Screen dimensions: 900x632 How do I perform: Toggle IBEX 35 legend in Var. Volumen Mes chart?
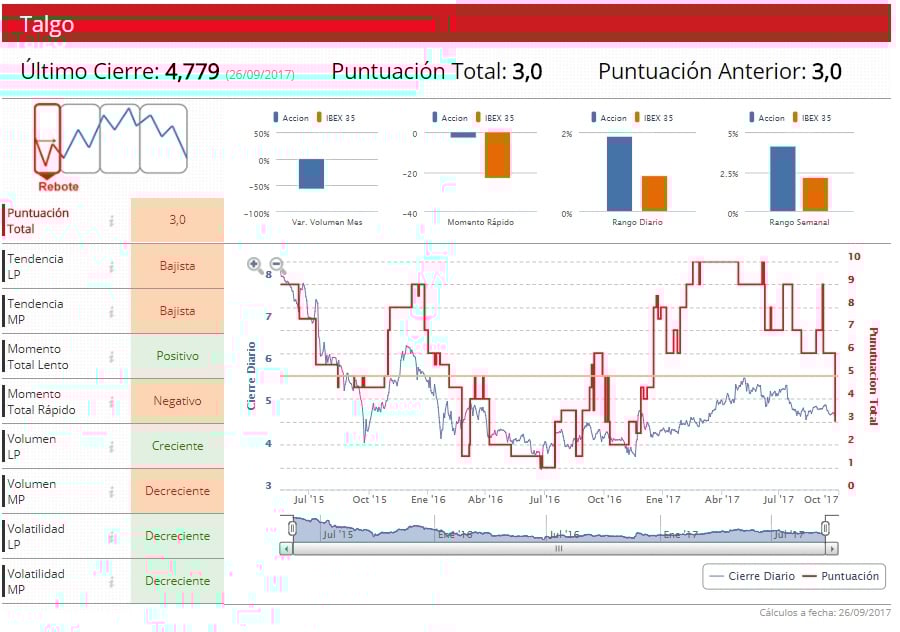coord(336,118)
